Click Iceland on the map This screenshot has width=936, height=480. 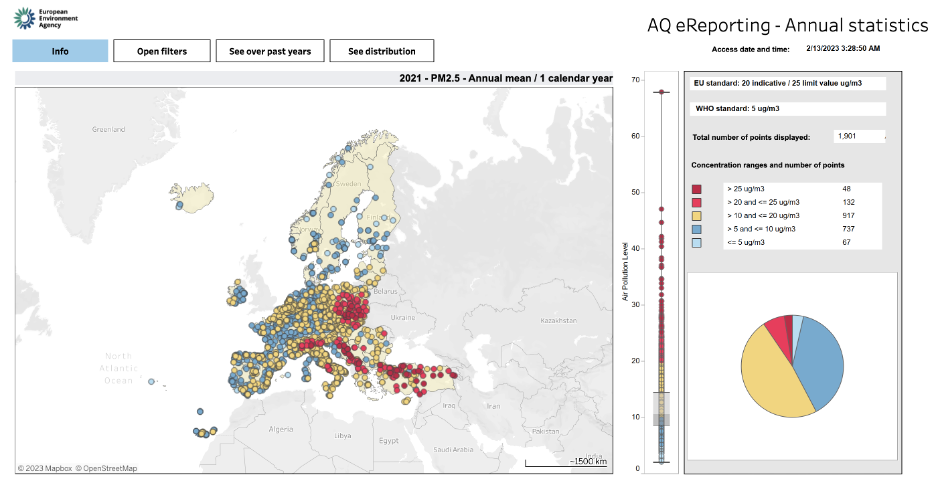point(191,196)
